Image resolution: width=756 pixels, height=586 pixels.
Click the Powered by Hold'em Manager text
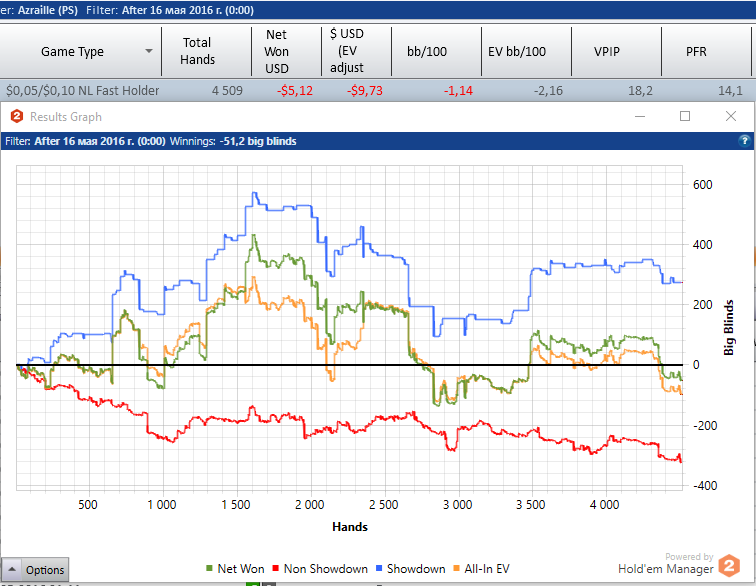665,563
